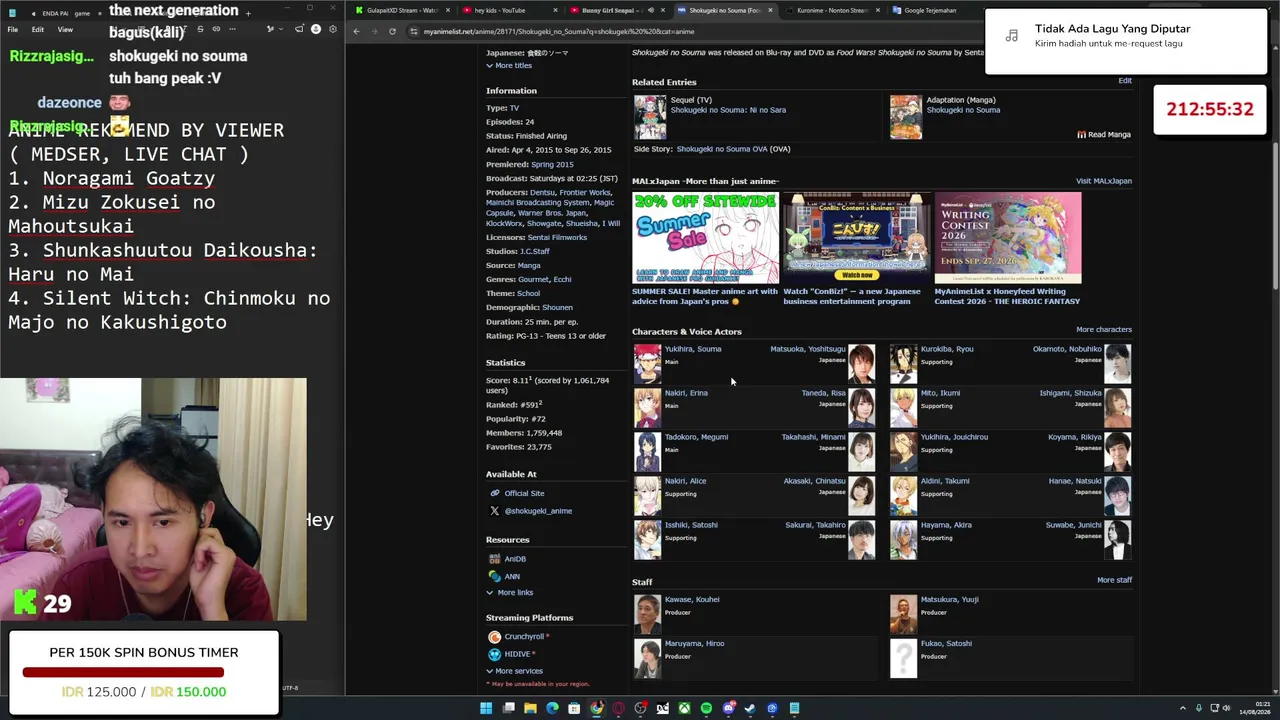
Task: Click the browser address bar URL
Action: 558,31
